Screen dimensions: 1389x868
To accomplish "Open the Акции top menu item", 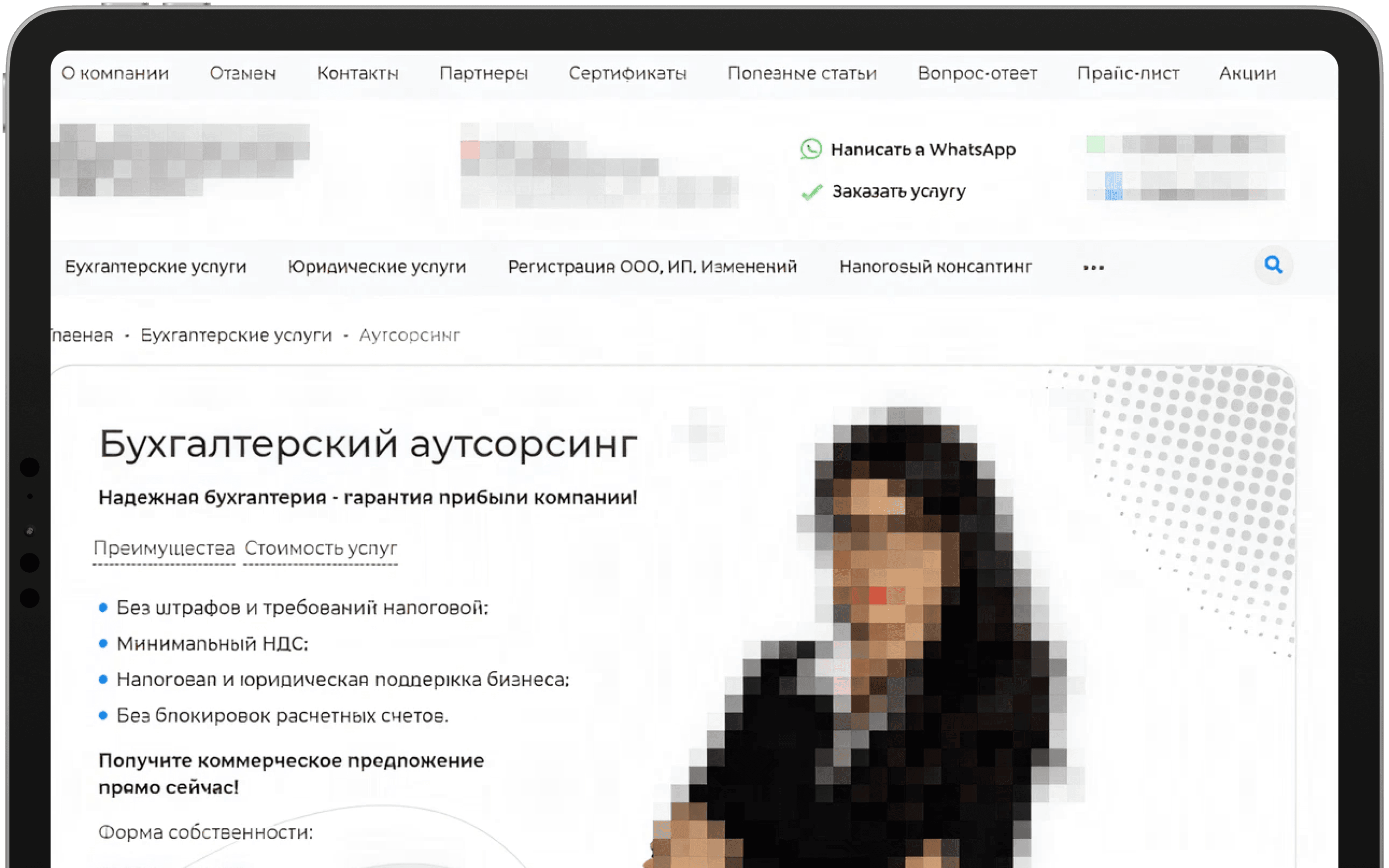I will [1247, 73].
